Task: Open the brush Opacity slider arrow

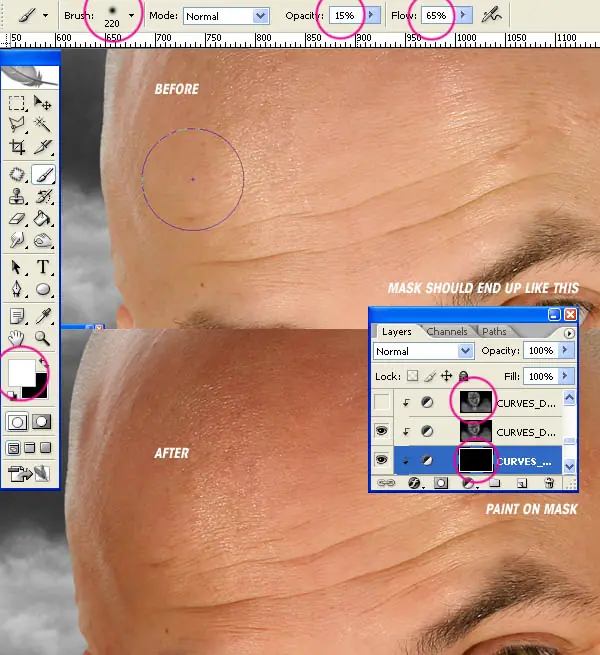Action: click(371, 15)
